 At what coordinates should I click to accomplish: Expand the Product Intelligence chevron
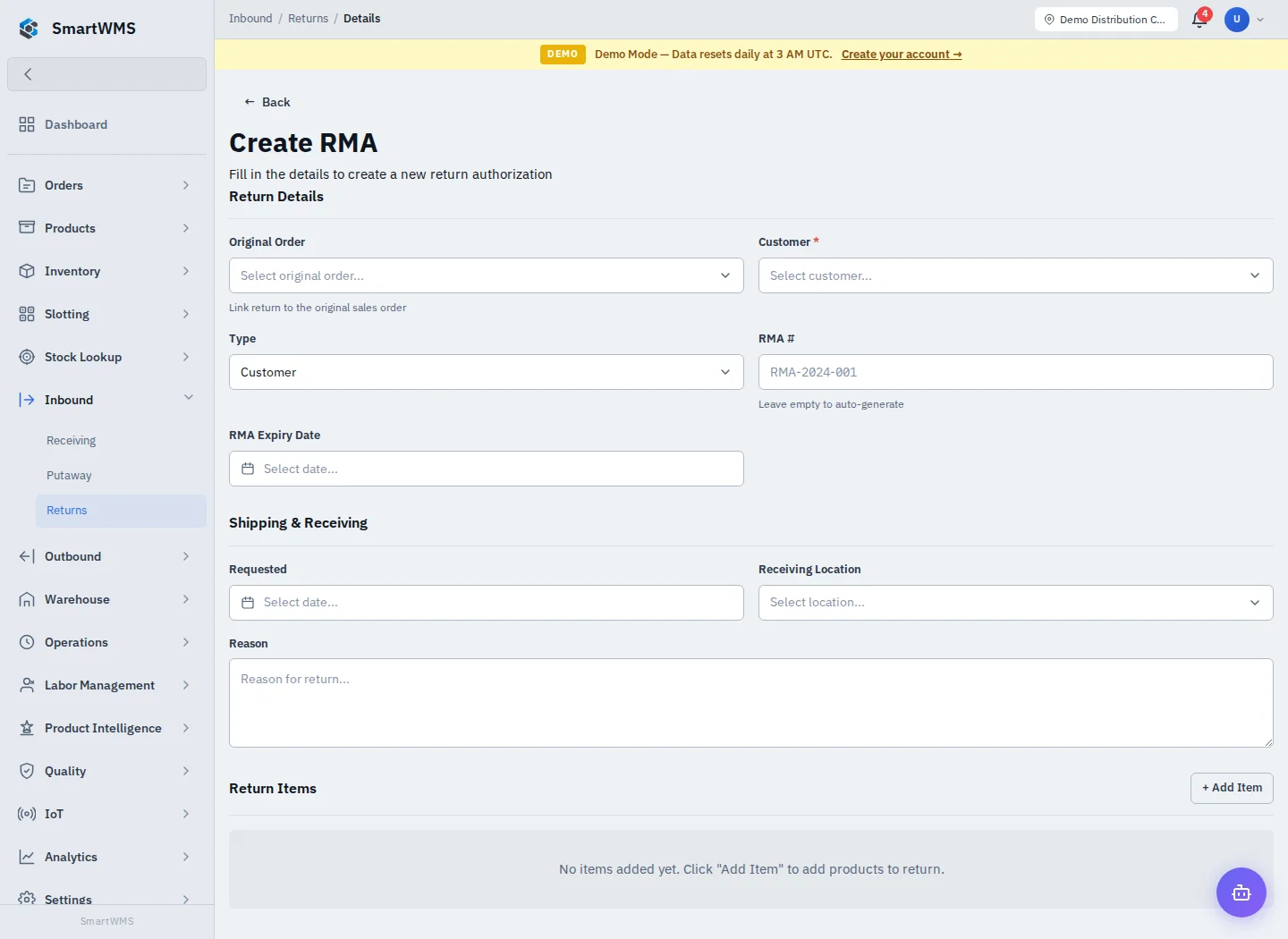coord(186,728)
